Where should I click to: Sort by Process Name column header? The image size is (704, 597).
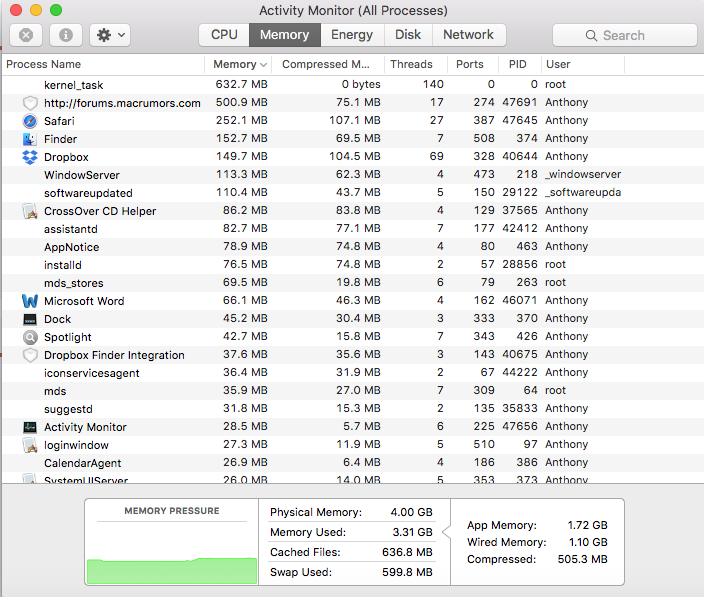point(103,64)
